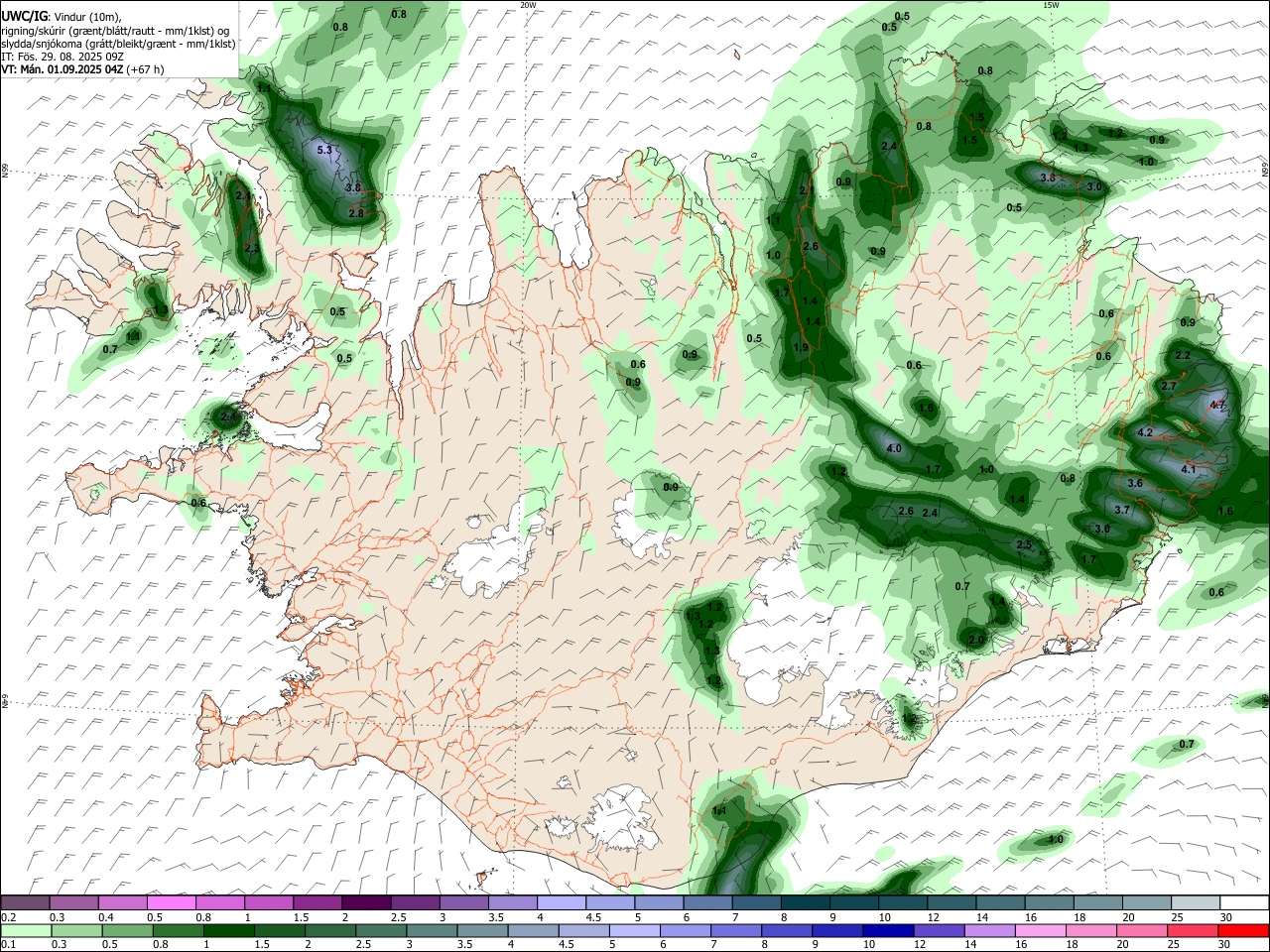The width and height of the screenshot is (1270, 952).
Task: Select the dark teal swatch above top-row 8
Action: 804,903
